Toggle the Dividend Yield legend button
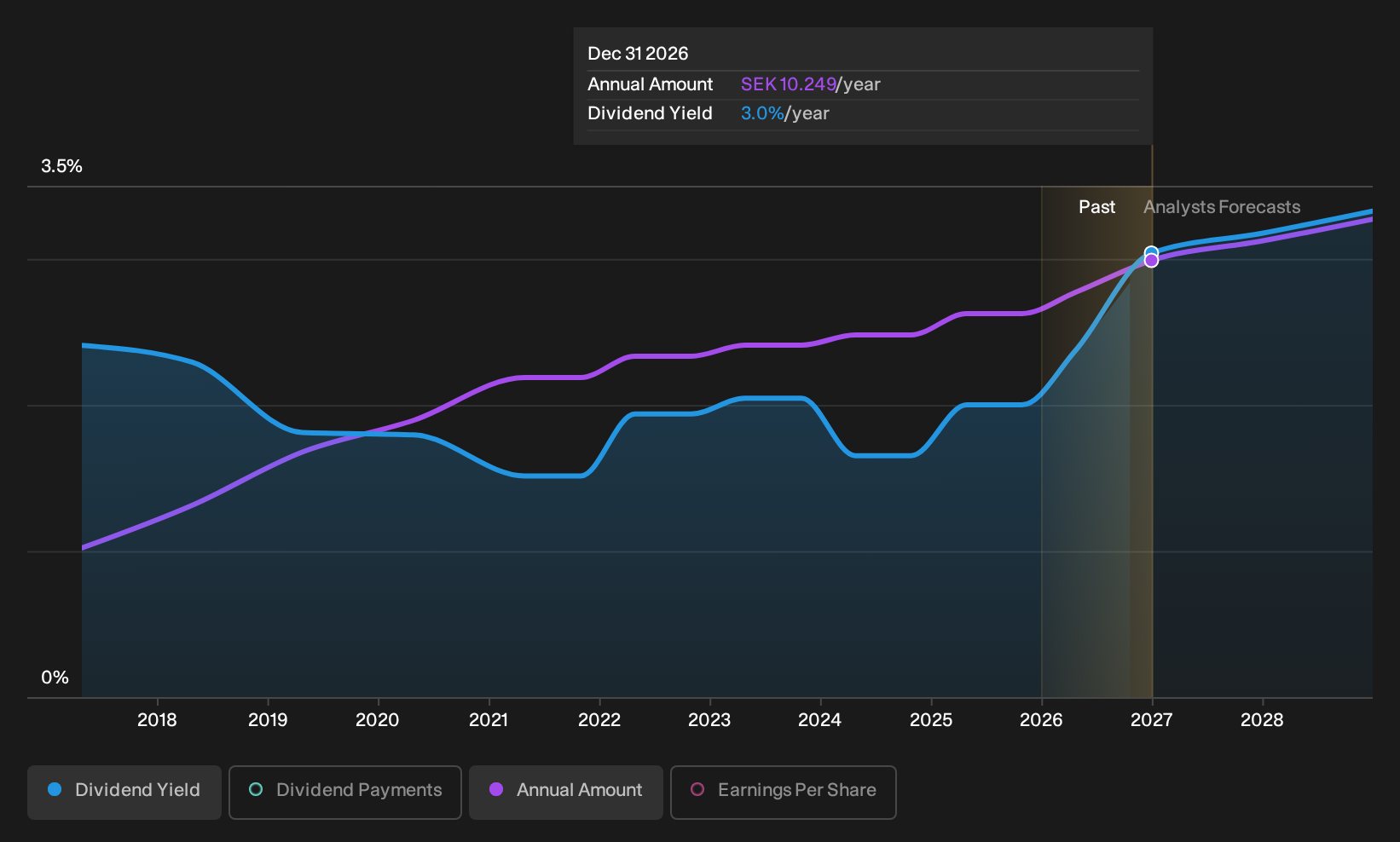 [124, 793]
